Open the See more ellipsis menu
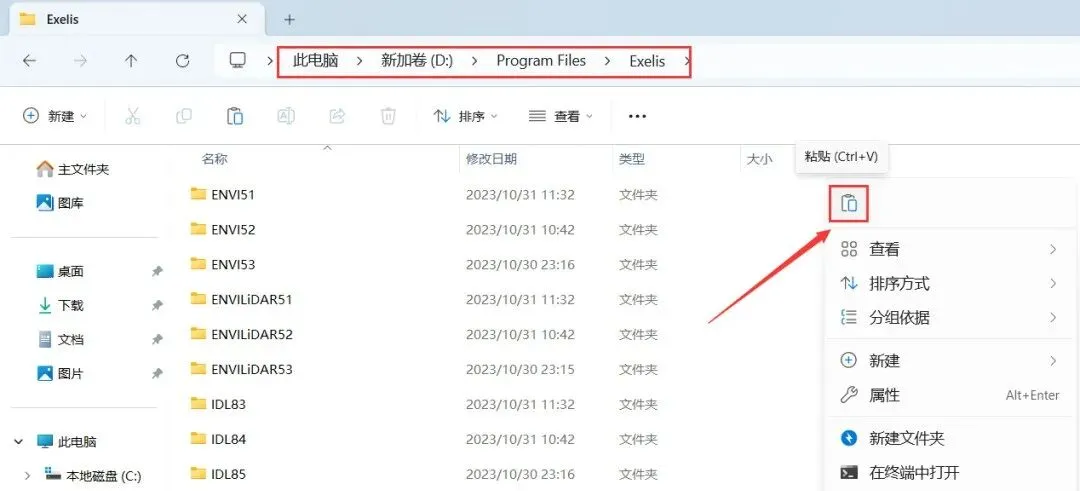 [637, 116]
